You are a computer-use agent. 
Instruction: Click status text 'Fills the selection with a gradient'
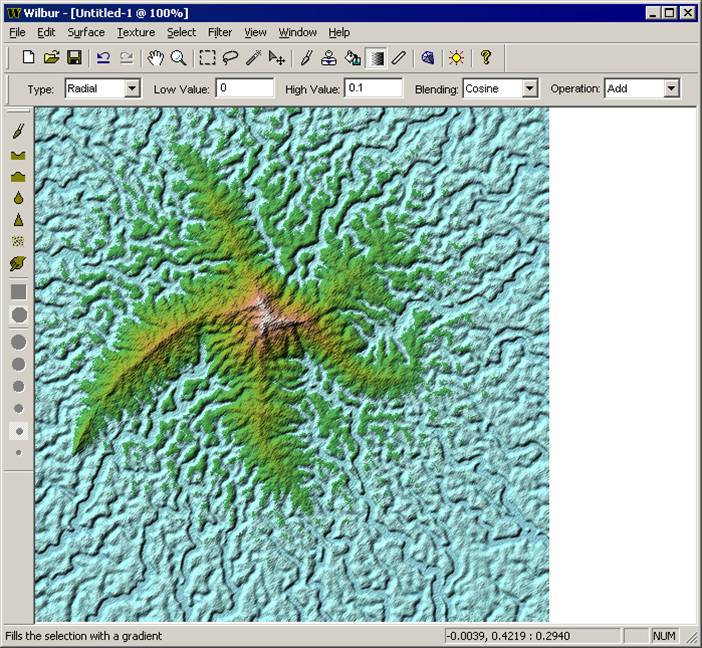click(84, 636)
